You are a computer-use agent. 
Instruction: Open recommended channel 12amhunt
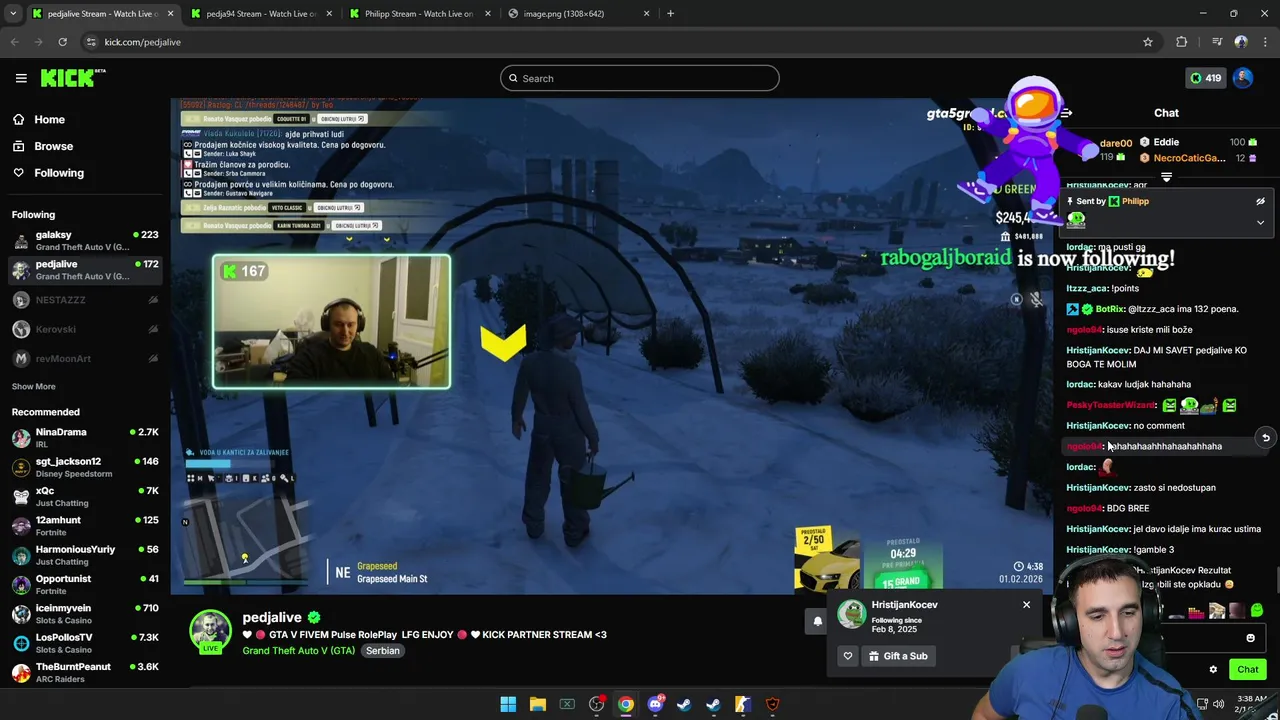(x=85, y=526)
